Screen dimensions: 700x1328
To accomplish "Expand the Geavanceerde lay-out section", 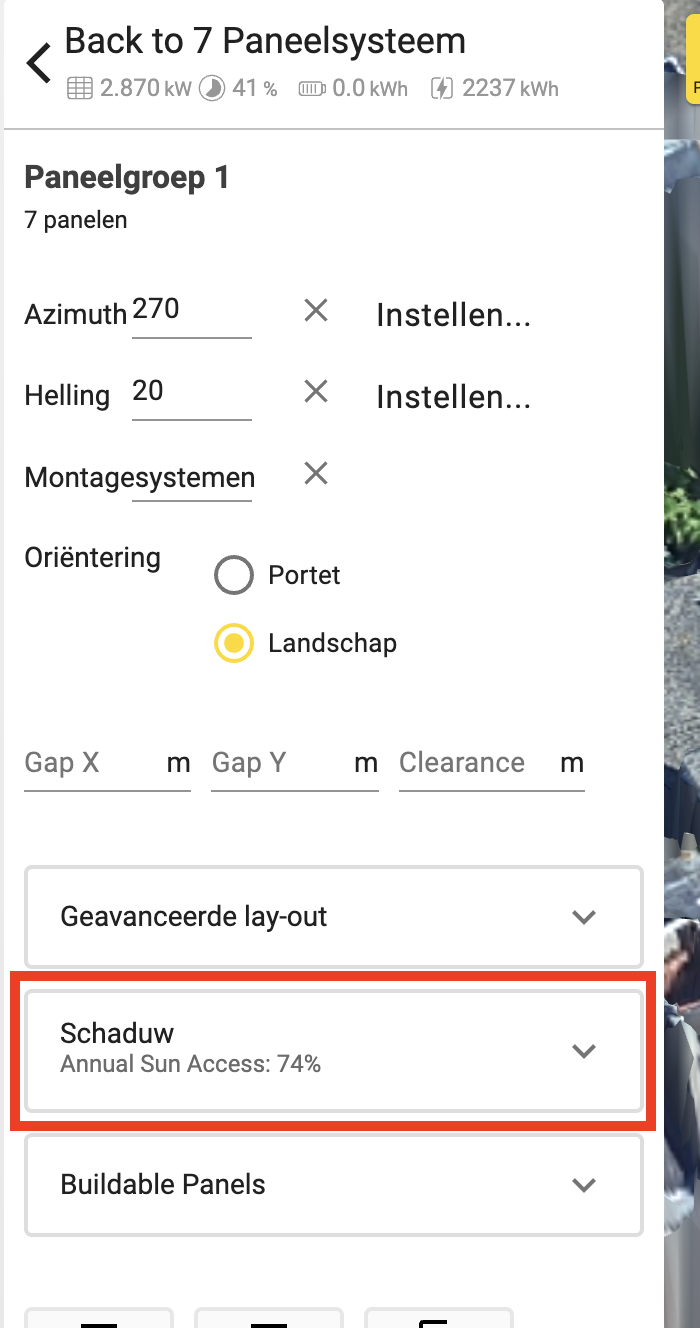I will click(x=333, y=917).
